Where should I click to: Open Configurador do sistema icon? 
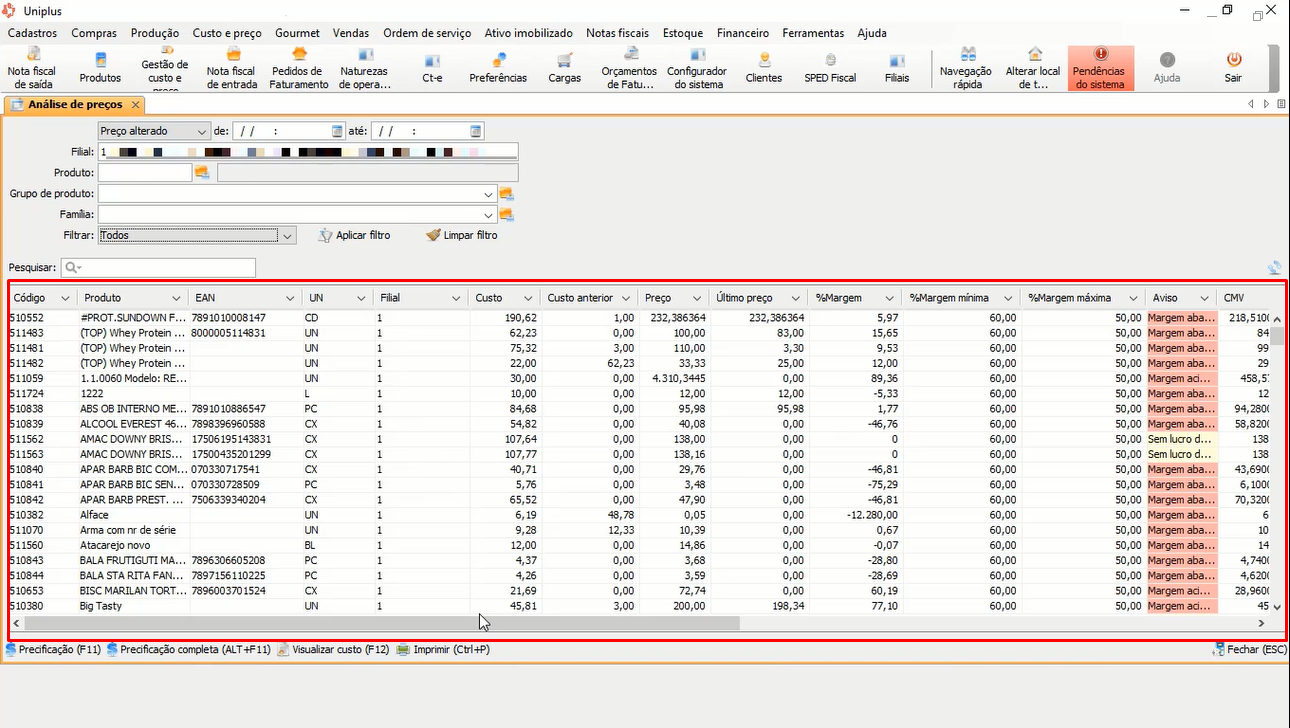696,68
